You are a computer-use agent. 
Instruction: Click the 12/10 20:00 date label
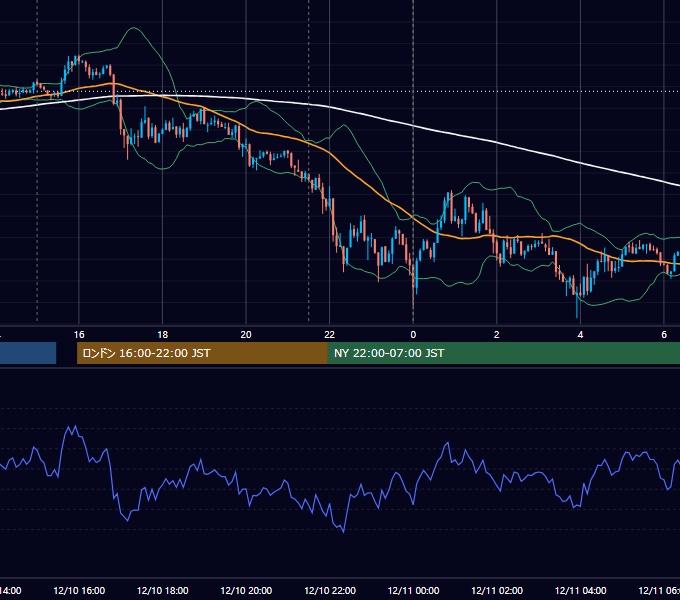[246, 590]
